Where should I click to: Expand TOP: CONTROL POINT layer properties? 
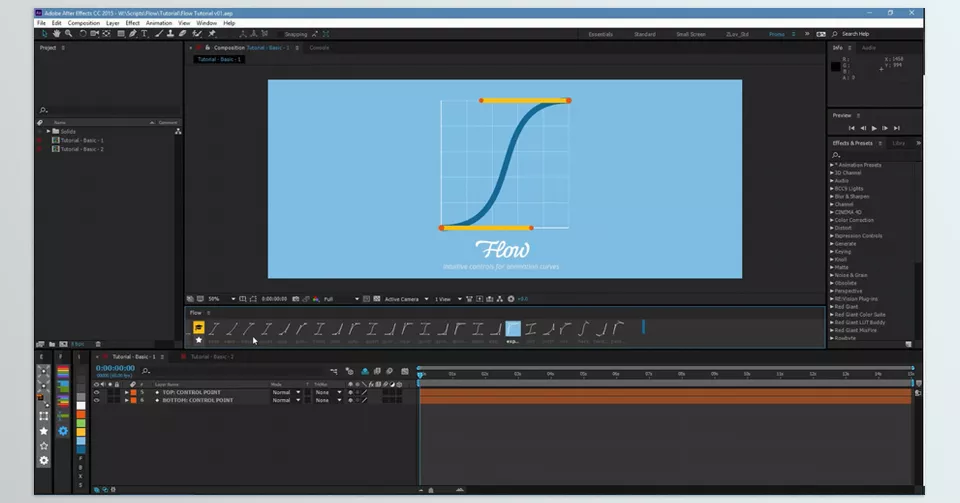126,392
